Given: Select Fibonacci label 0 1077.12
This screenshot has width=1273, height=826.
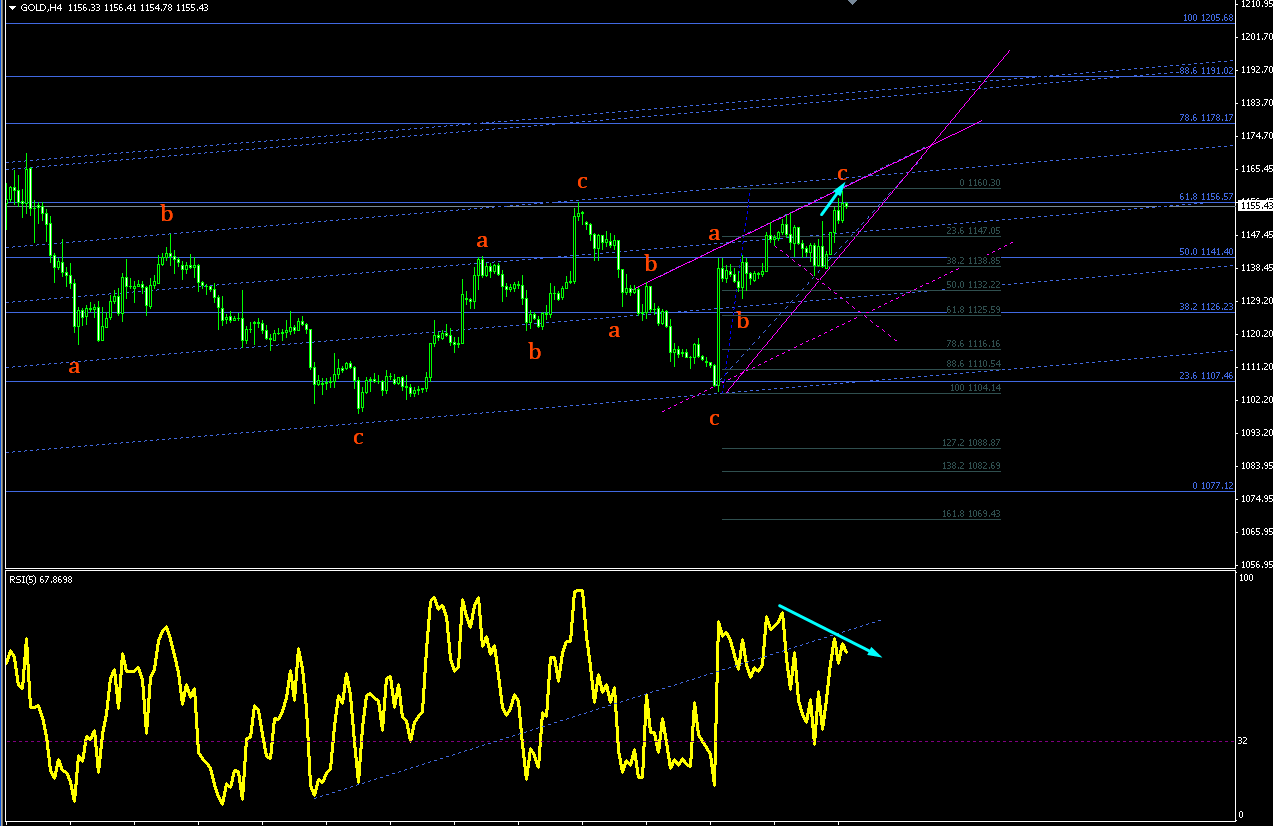Looking at the screenshot, I should point(1213,486).
